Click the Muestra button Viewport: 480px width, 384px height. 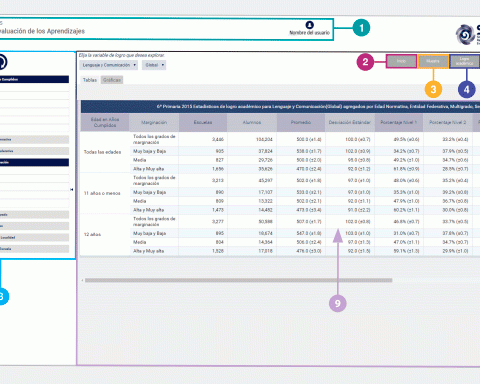pos(433,61)
